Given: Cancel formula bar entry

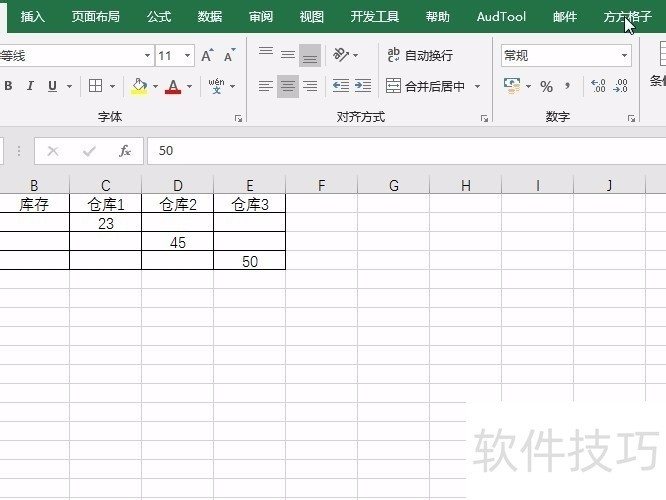Looking at the screenshot, I should (x=53, y=151).
